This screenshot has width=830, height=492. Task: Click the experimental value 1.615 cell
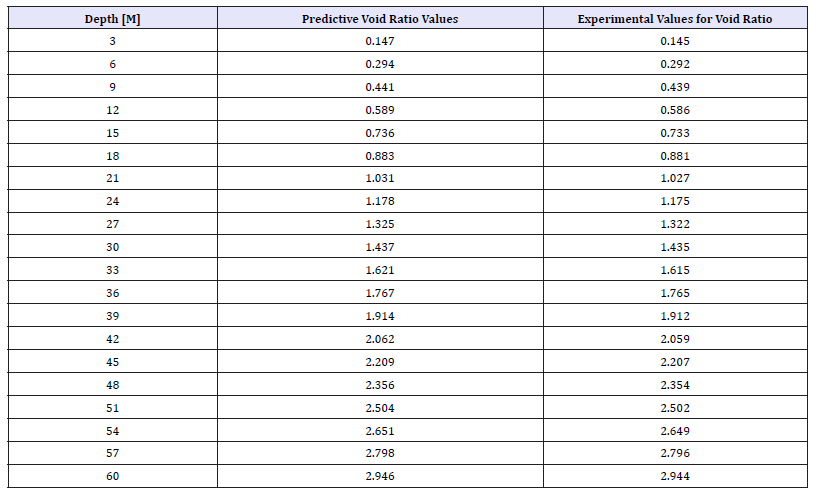[675, 271]
